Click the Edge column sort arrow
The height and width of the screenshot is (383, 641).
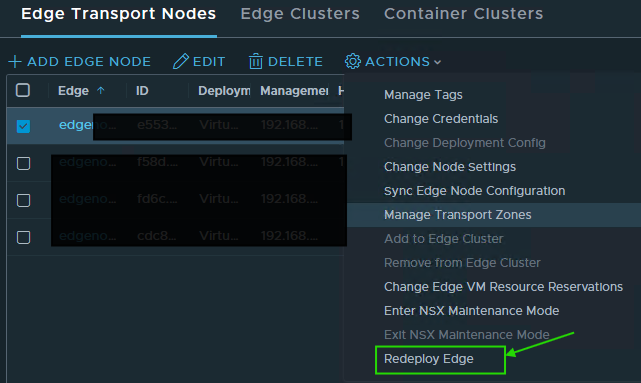(x=101, y=90)
